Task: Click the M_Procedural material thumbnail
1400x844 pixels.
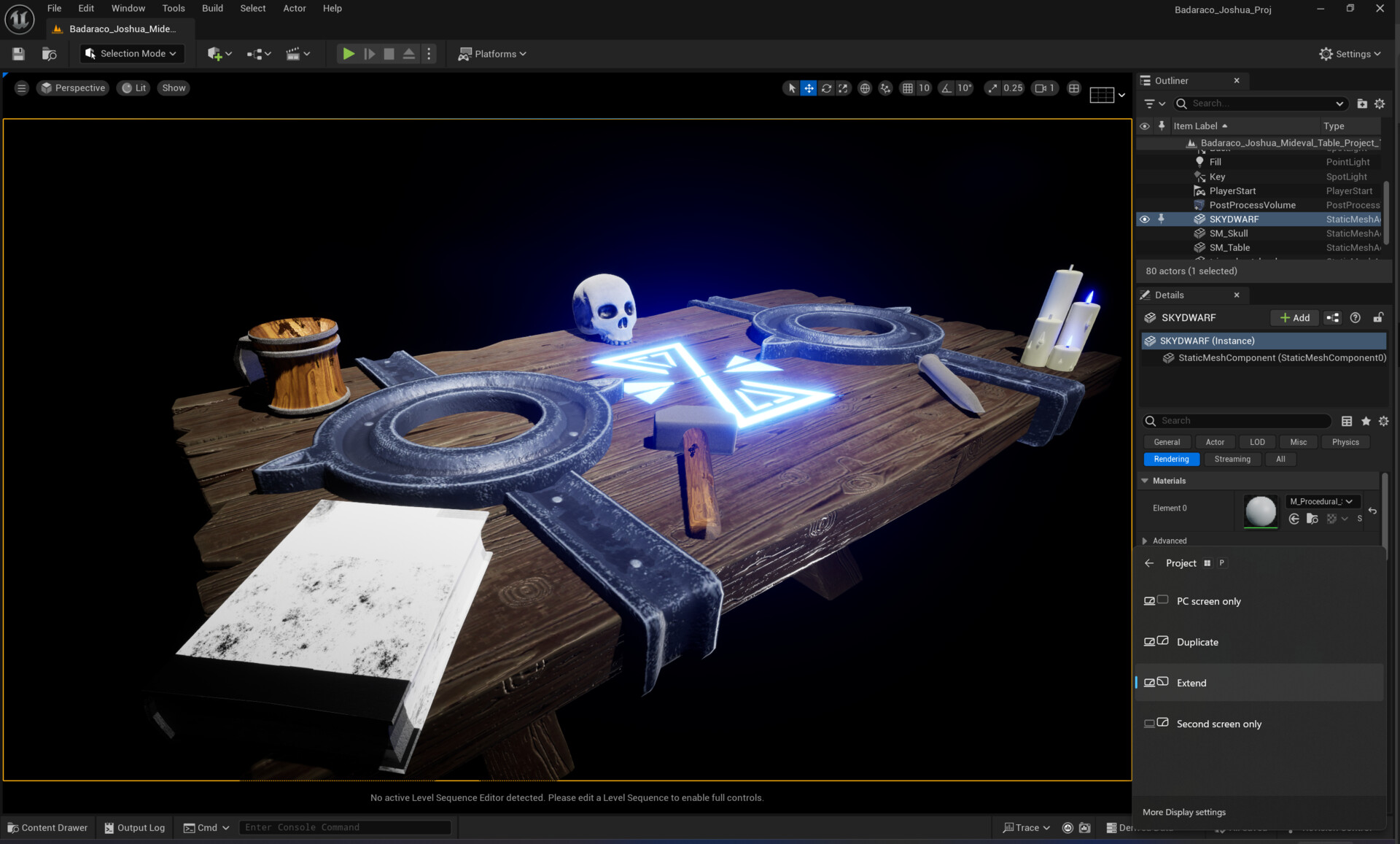Action: pyautogui.click(x=1261, y=511)
